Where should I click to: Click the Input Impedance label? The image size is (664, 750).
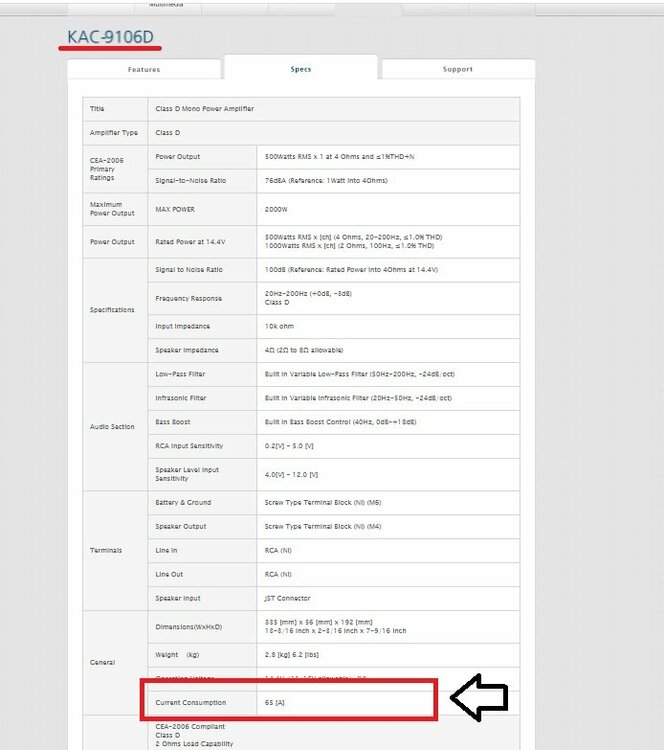coord(182,326)
